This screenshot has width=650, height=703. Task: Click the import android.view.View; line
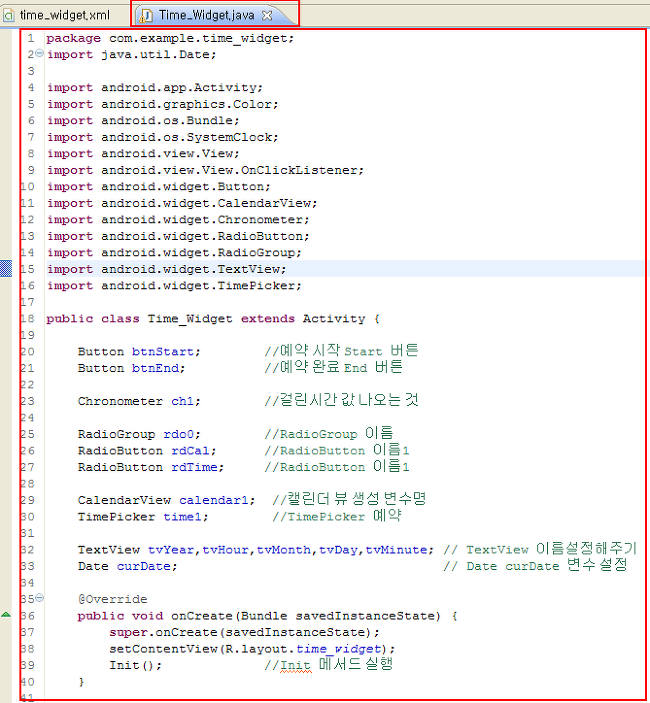[x=143, y=154]
